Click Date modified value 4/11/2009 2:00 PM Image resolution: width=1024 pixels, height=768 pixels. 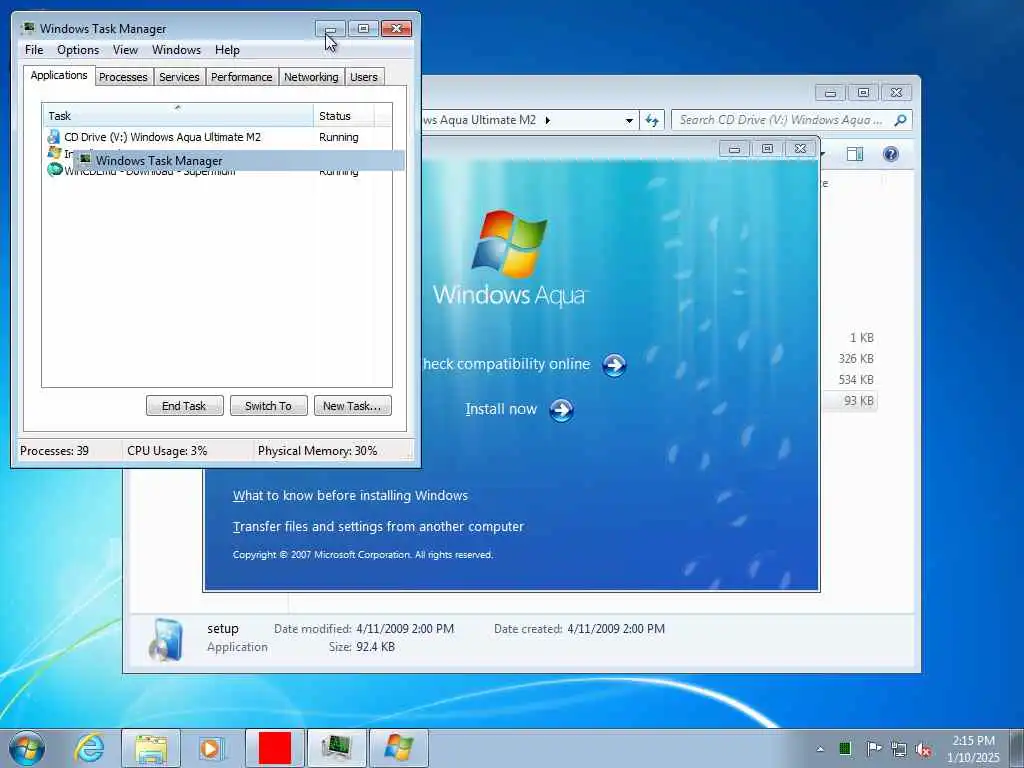[405, 629]
